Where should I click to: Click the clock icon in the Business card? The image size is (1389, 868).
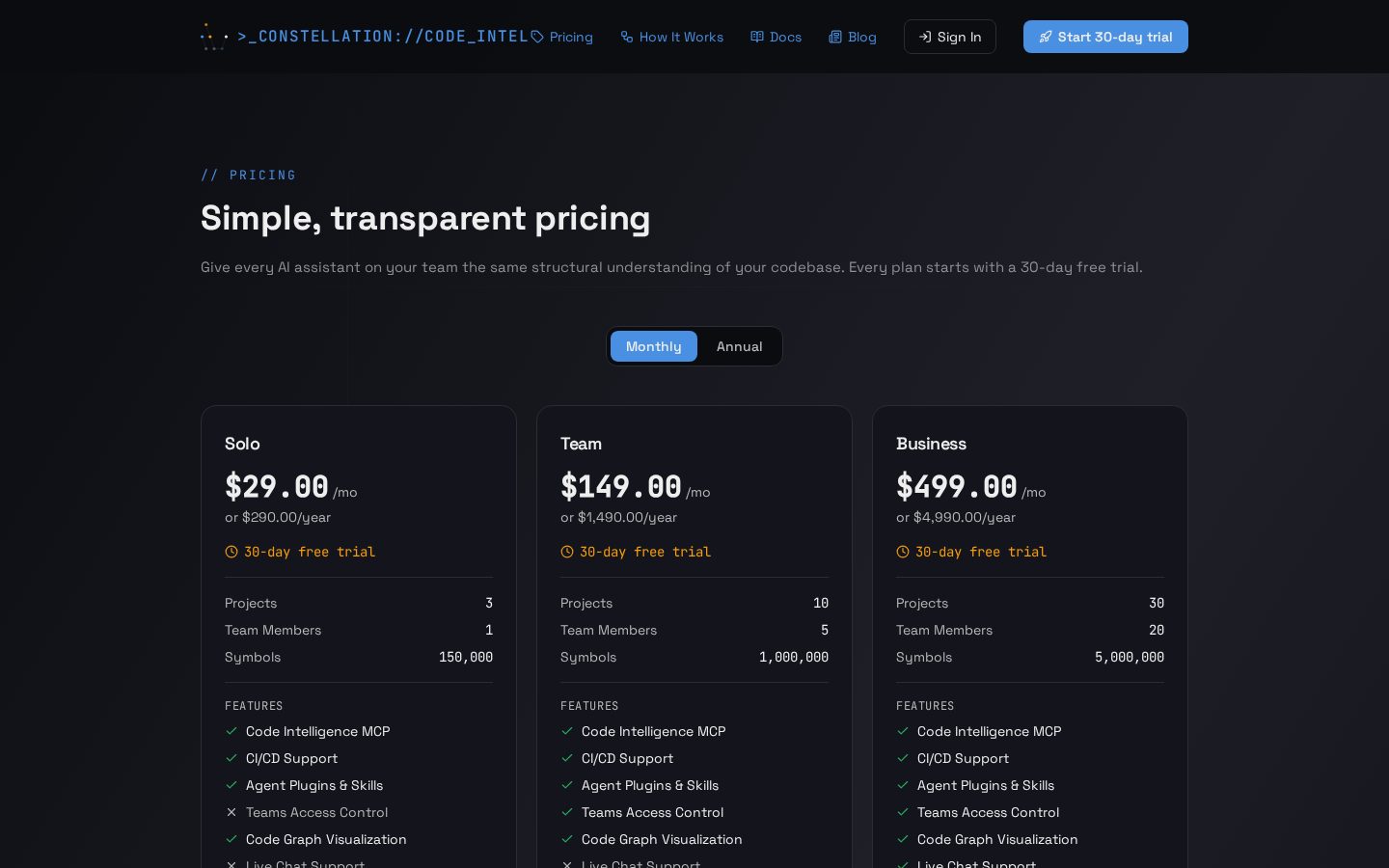pos(903,552)
